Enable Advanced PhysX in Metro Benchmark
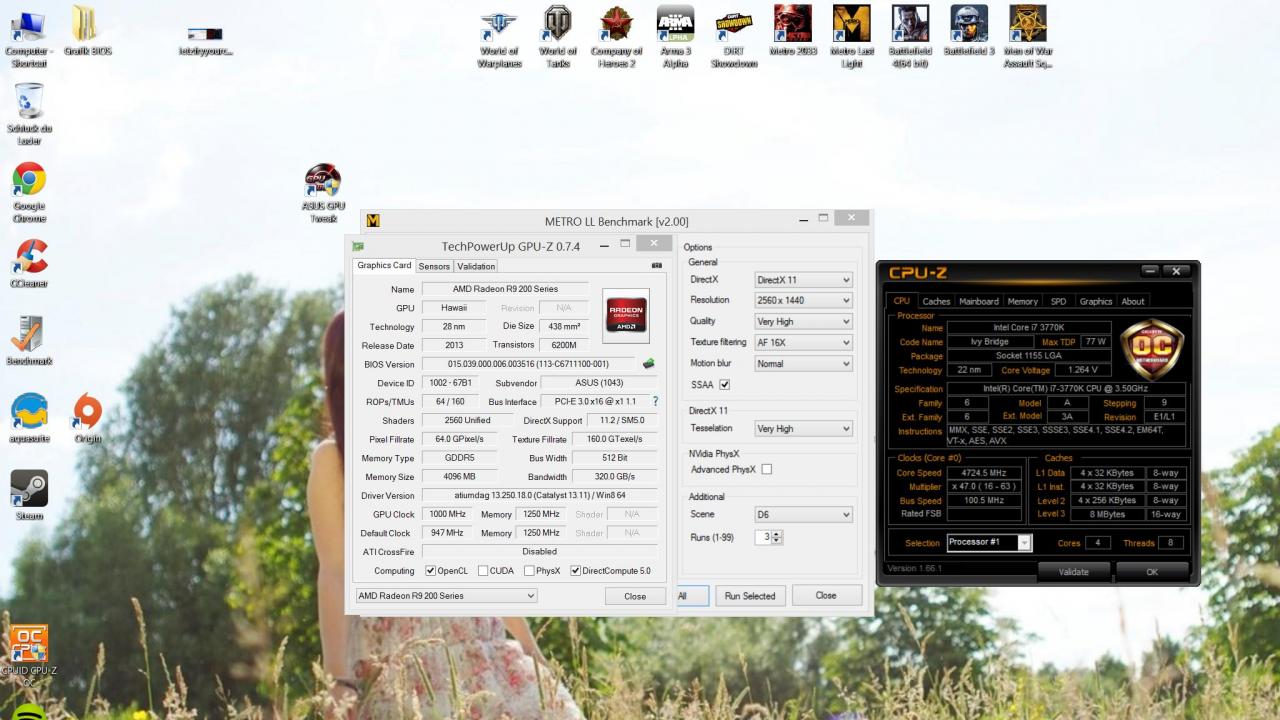Viewport: 1280px width, 720px height. coord(767,469)
